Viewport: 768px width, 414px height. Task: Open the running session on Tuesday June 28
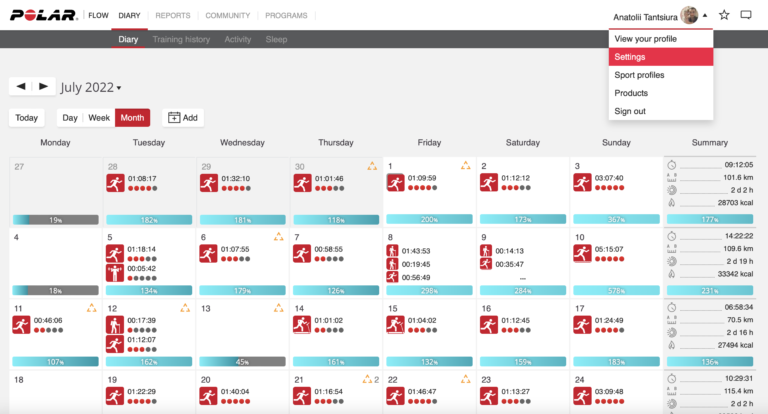(x=115, y=183)
